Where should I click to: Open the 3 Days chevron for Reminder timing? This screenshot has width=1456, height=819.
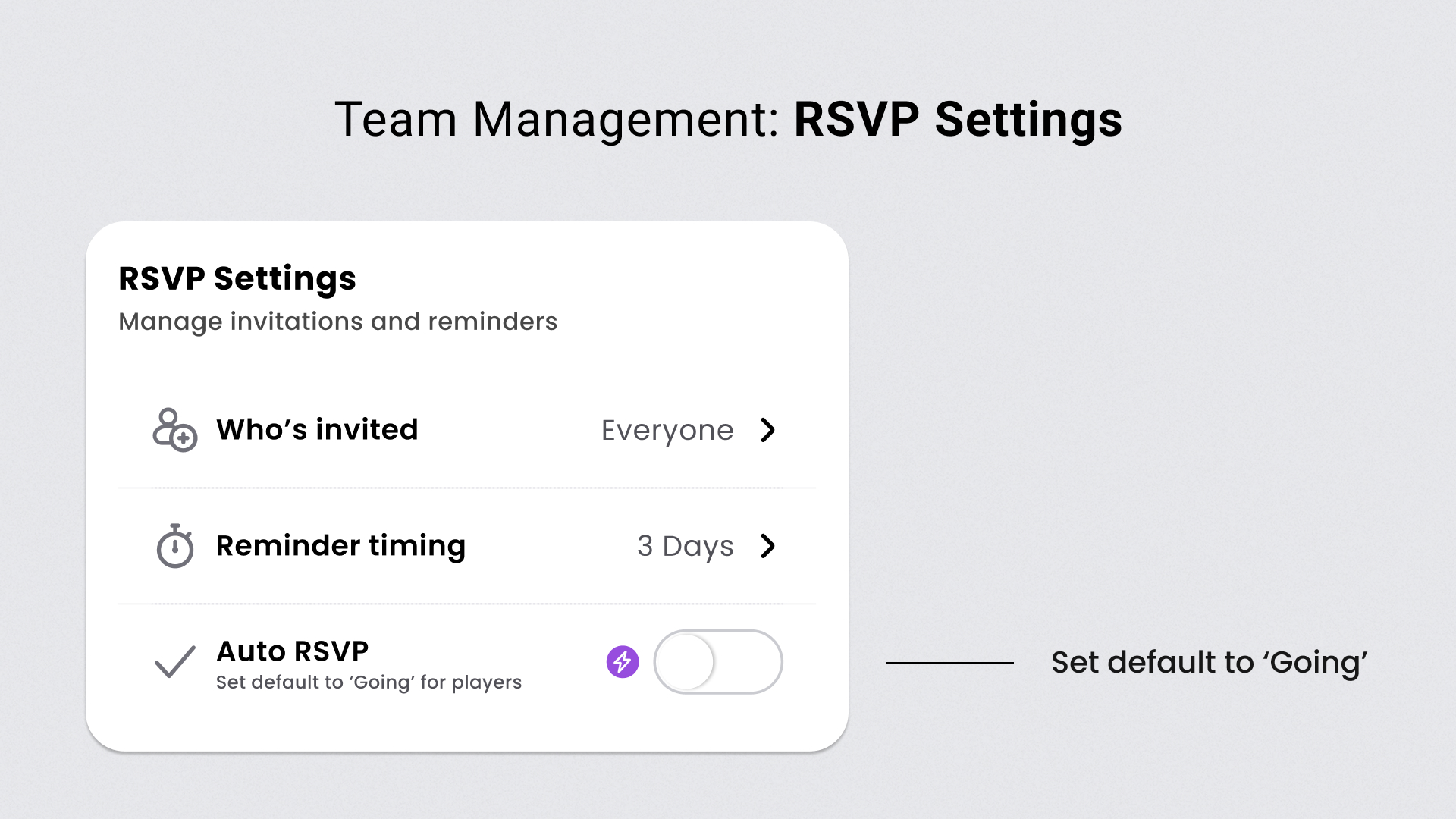(768, 546)
